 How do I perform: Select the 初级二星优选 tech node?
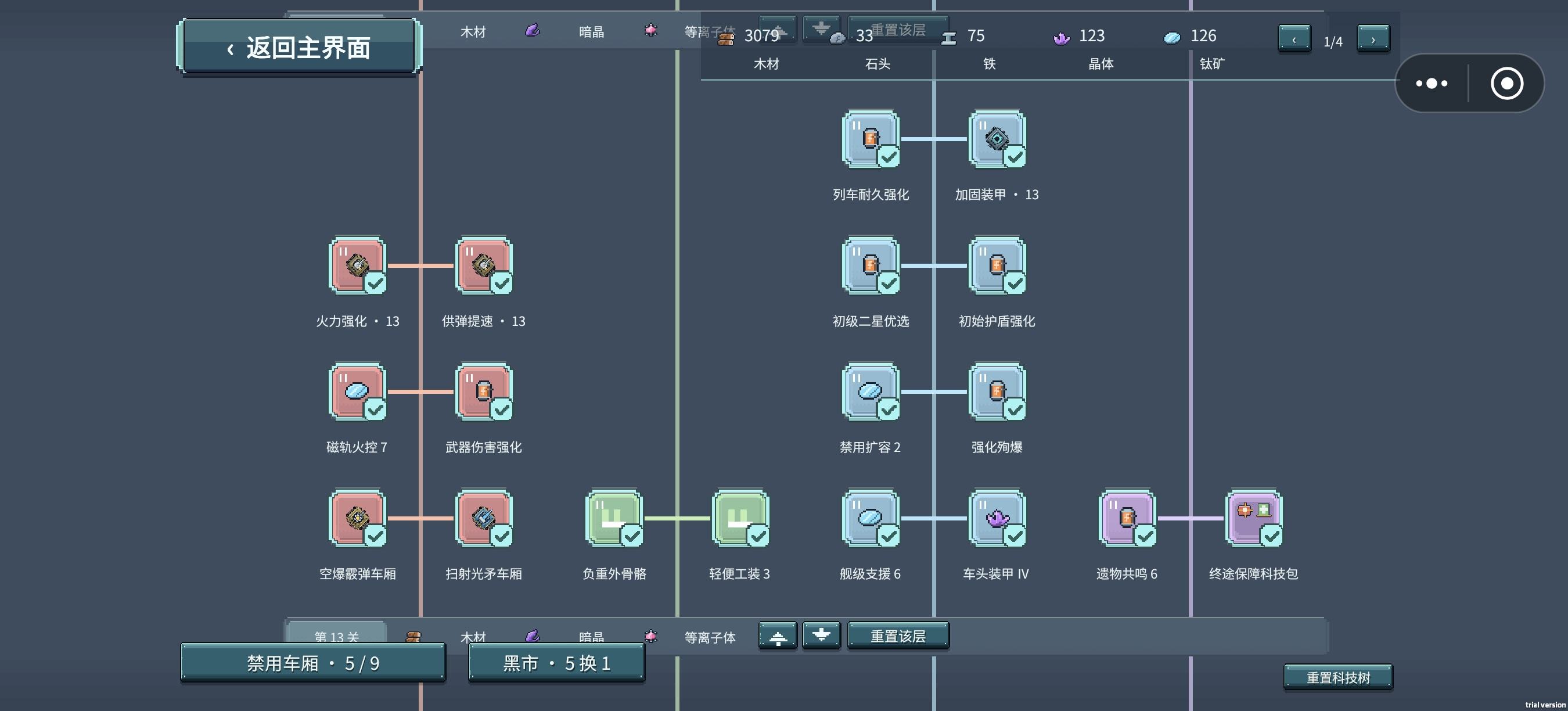tap(871, 265)
